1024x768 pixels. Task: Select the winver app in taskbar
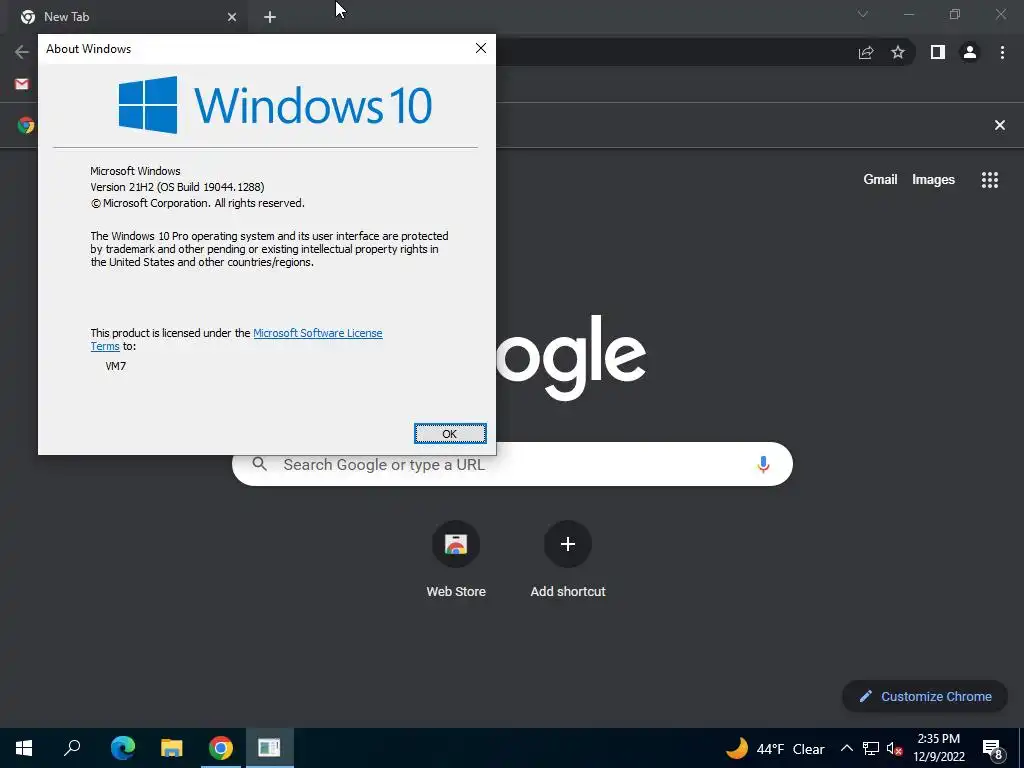click(x=269, y=748)
